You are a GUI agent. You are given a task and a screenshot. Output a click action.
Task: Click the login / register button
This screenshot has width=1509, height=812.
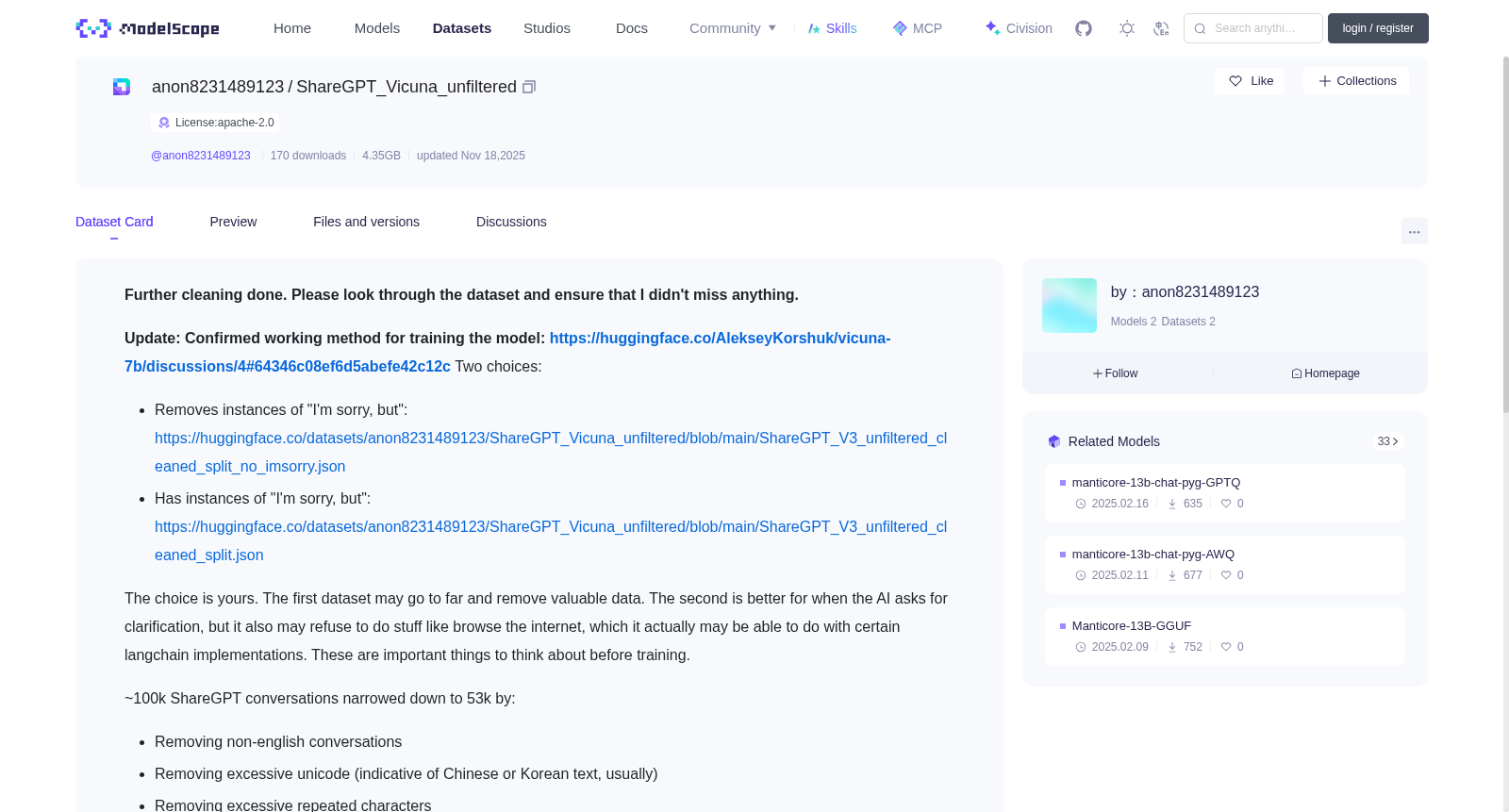pos(1378,28)
